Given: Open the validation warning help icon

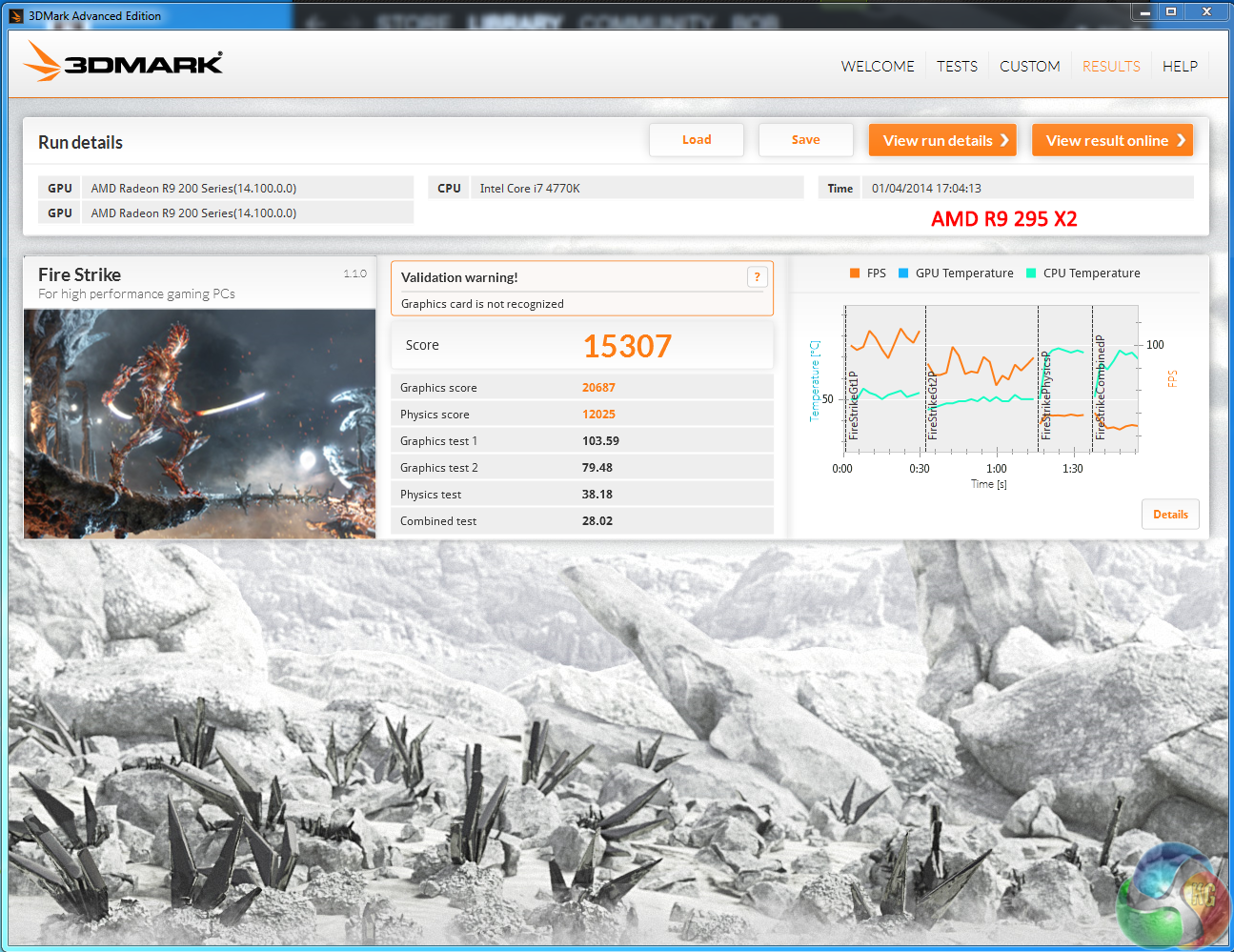Looking at the screenshot, I should coord(758,277).
